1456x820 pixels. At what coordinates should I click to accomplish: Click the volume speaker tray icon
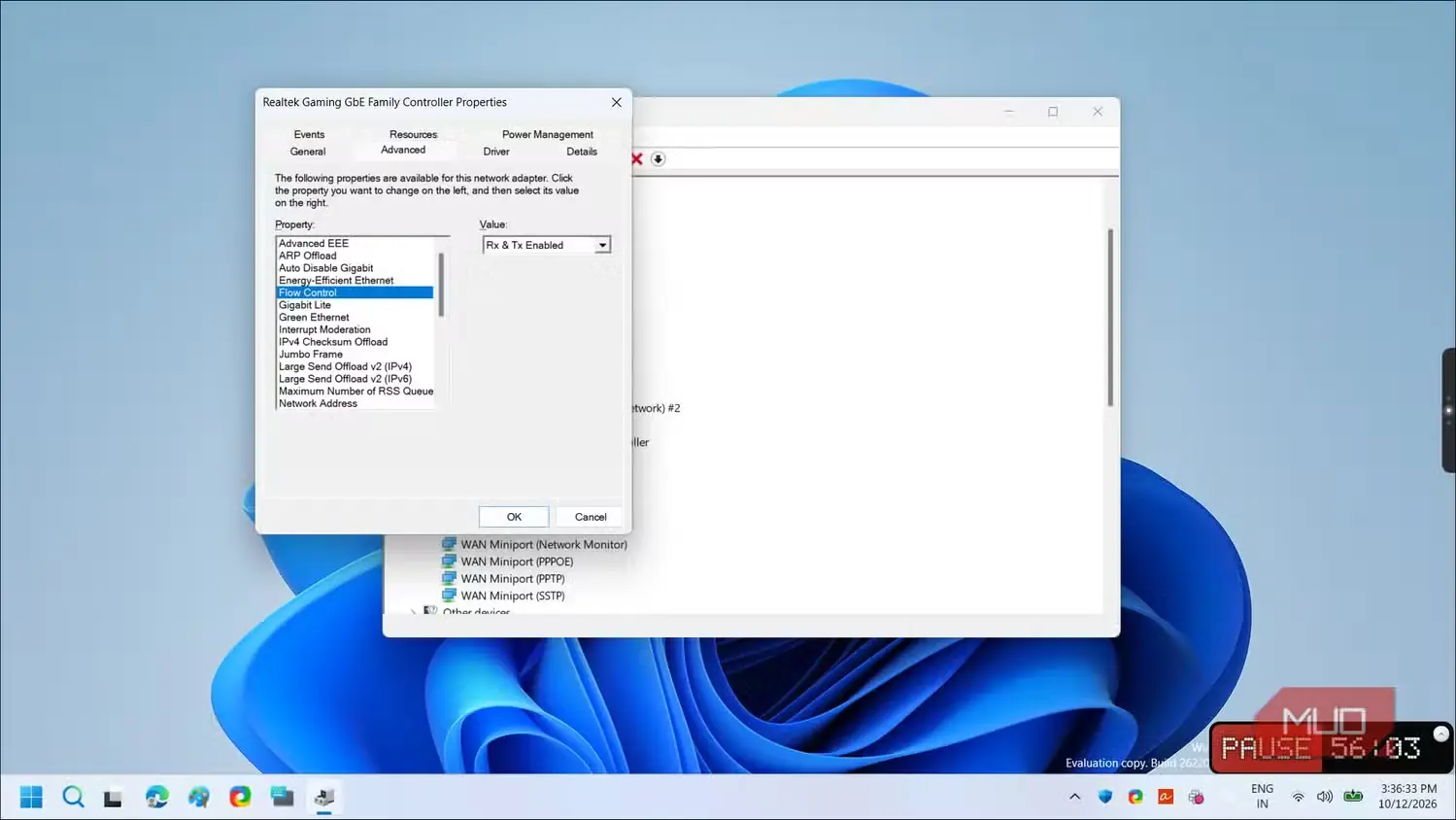coord(1325,797)
